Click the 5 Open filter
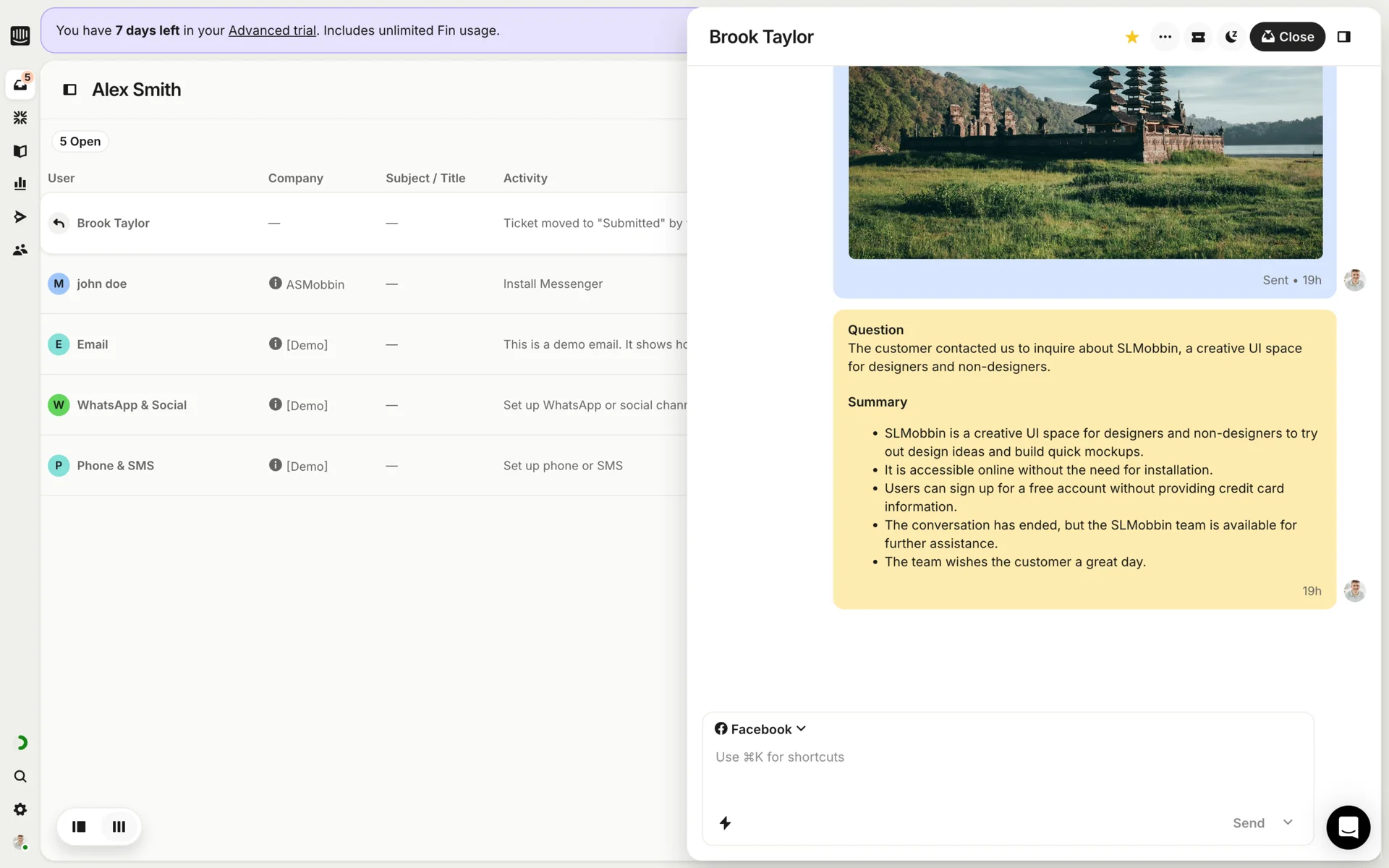Image resolution: width=1389 pixels, height=868 pixels. click(80, 141)
